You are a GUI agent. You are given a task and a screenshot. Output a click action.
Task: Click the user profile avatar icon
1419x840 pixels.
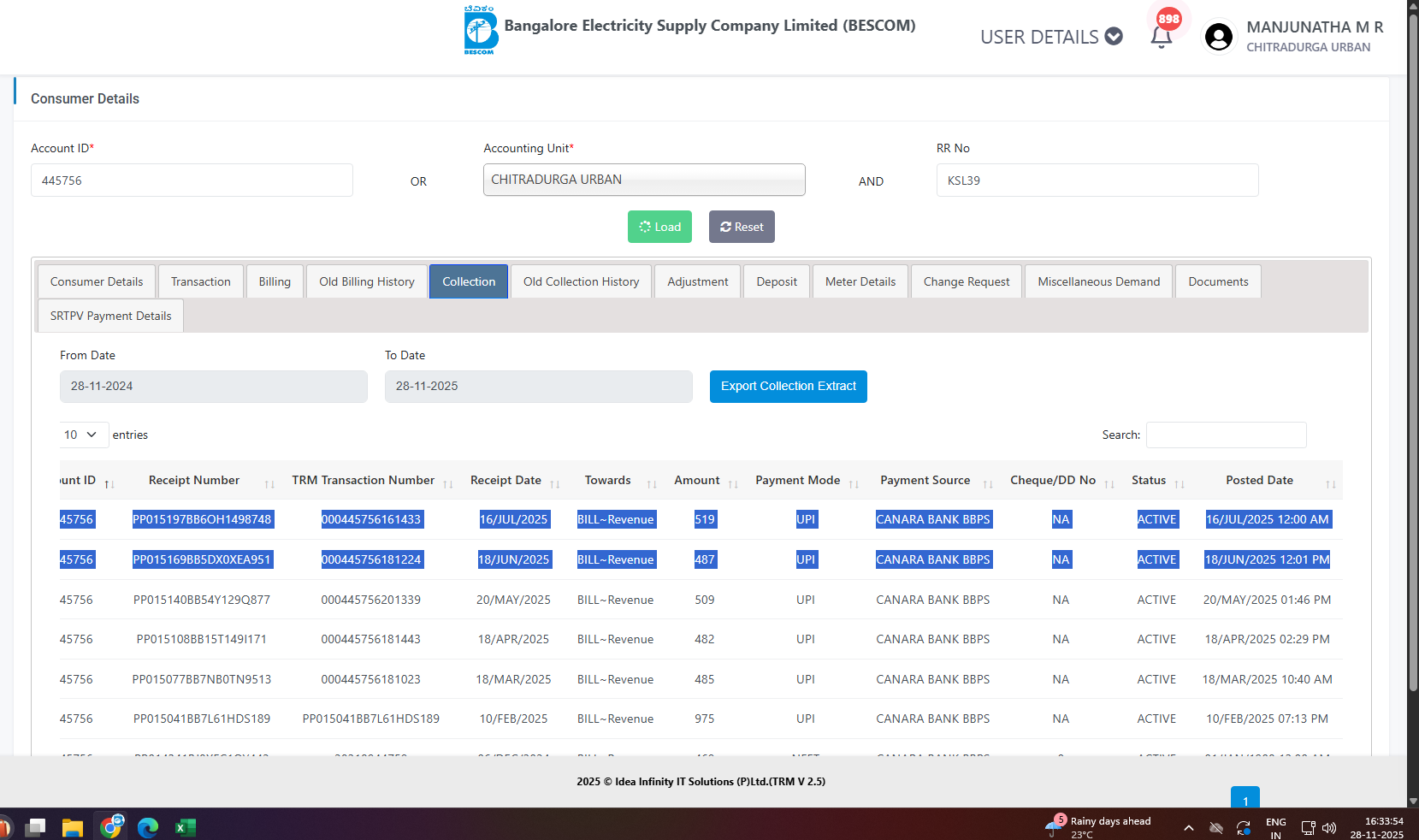[x=1219, y=37]
